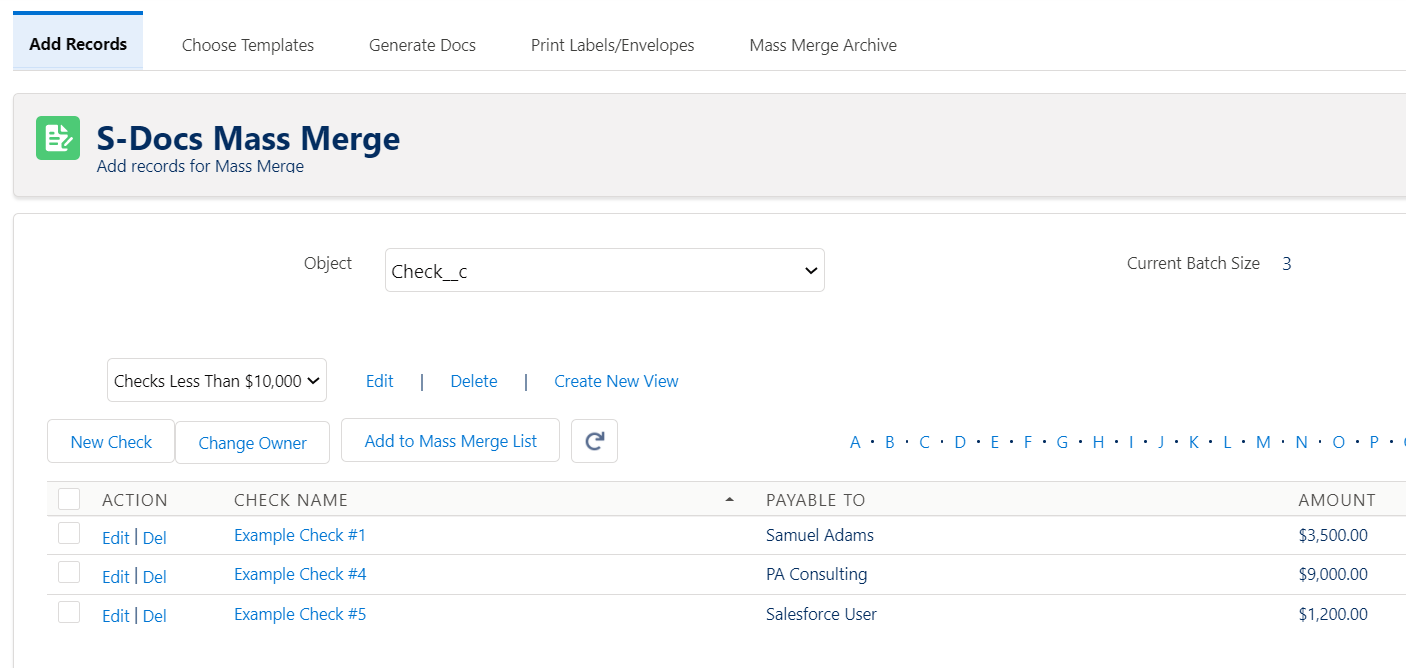Check the box for Example Check #4

pyautogui.click(x=69, y=573)
